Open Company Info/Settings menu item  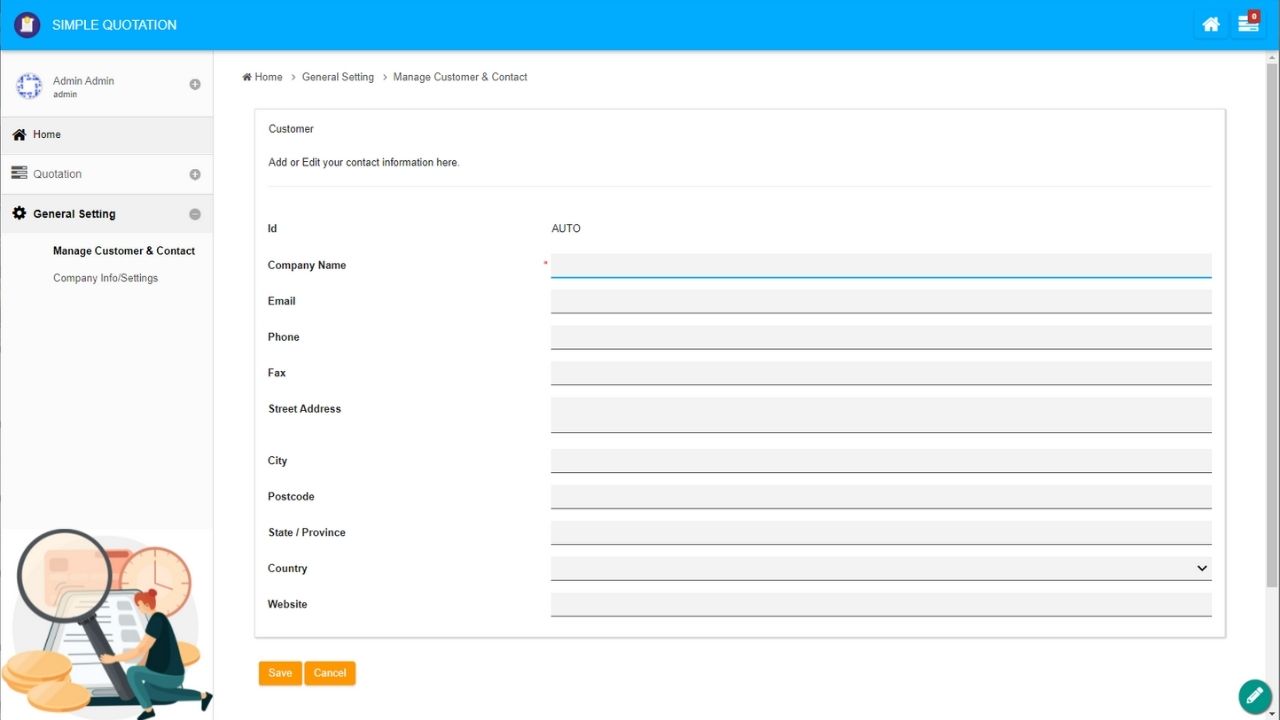tap(105, 278)
